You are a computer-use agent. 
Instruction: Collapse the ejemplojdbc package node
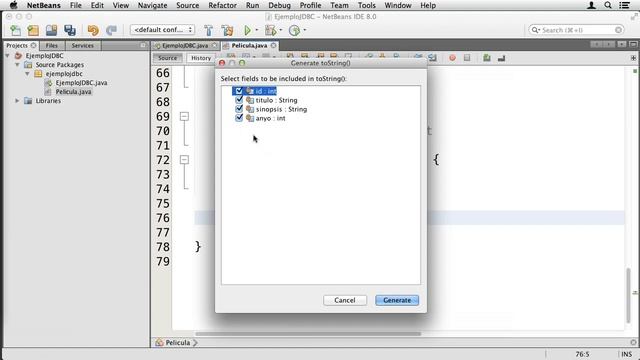pos(27,73)
